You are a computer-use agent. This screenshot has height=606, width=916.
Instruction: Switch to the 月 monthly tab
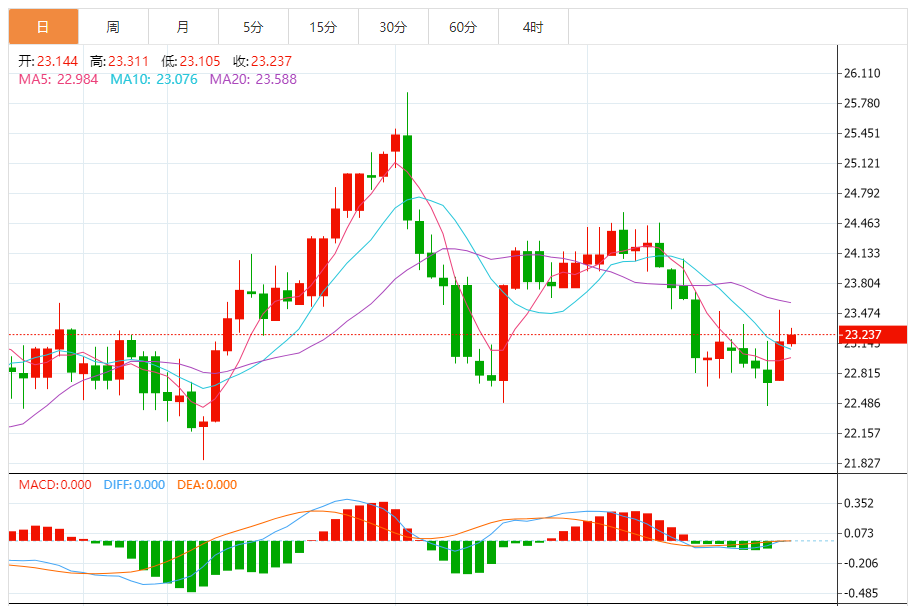coord(183,27)
